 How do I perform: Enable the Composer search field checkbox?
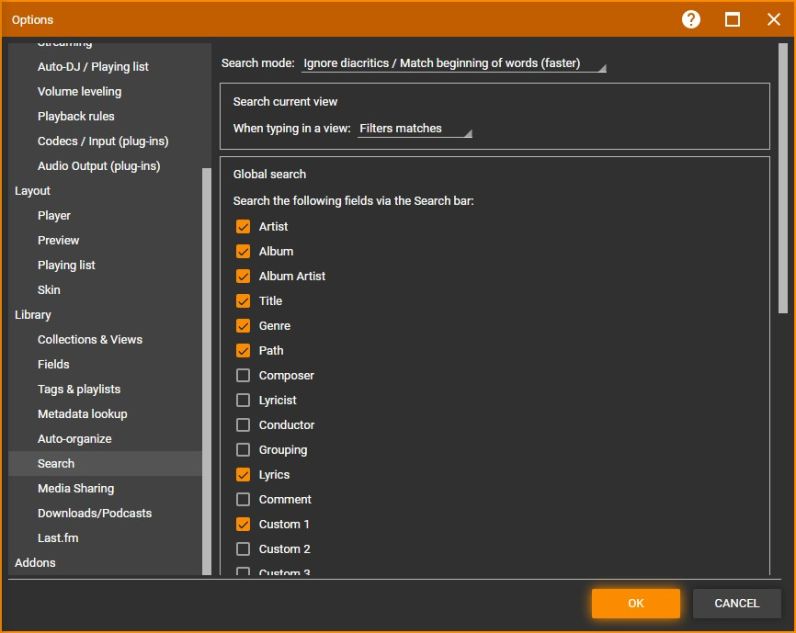pos(243,376)
